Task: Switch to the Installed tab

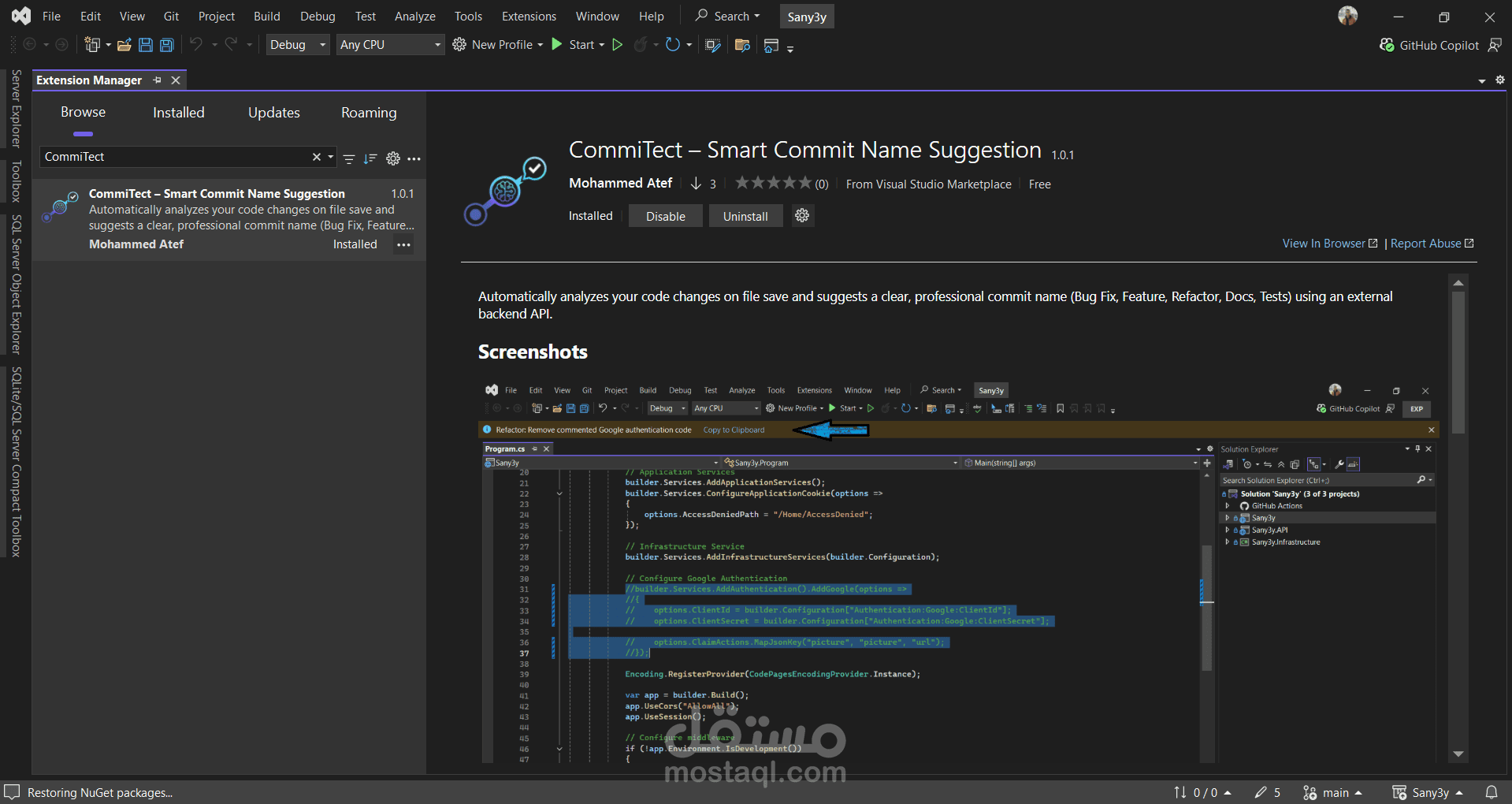Action: click(x=178, y=113)
